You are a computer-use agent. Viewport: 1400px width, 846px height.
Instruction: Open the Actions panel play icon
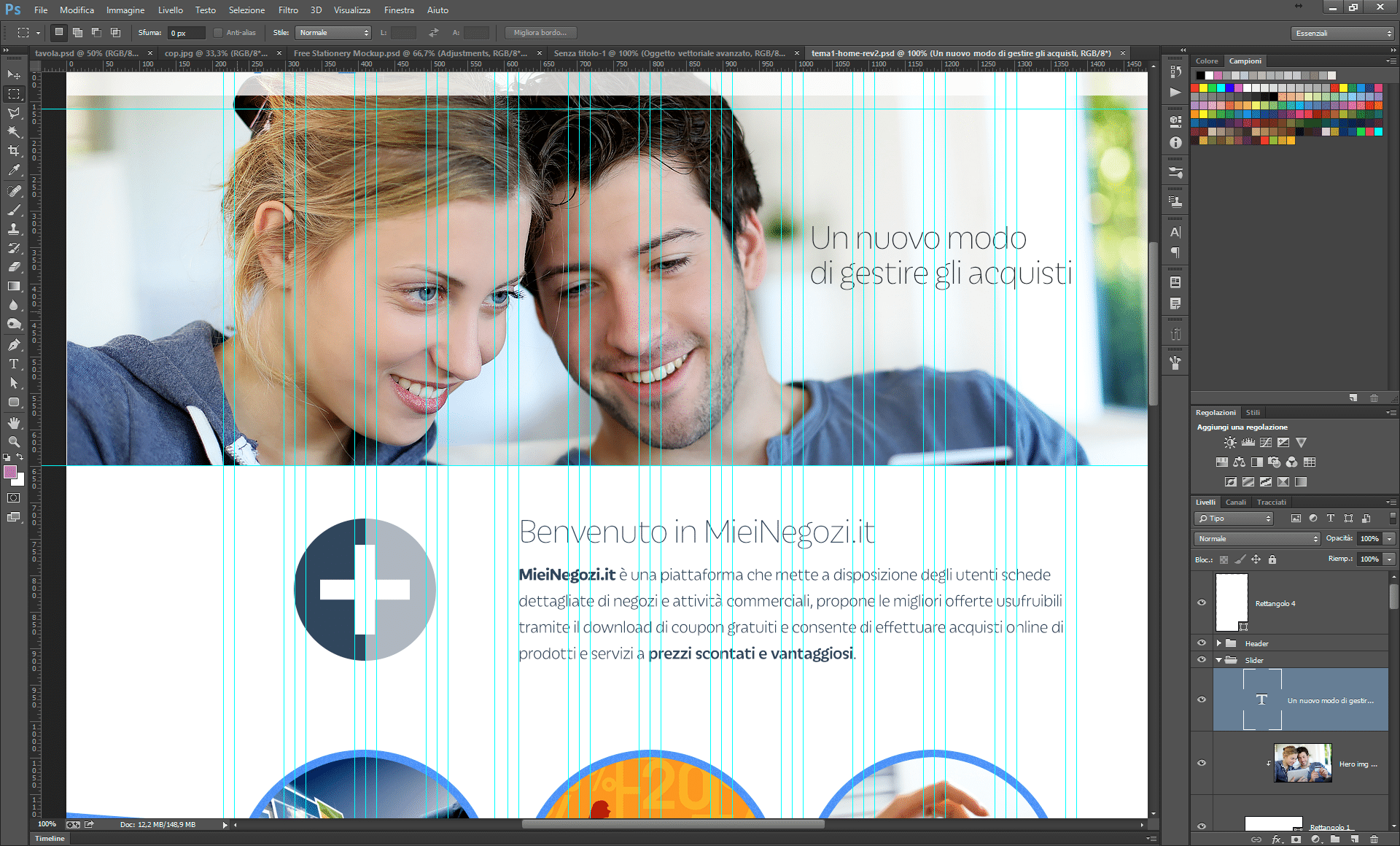(1175, 93)
